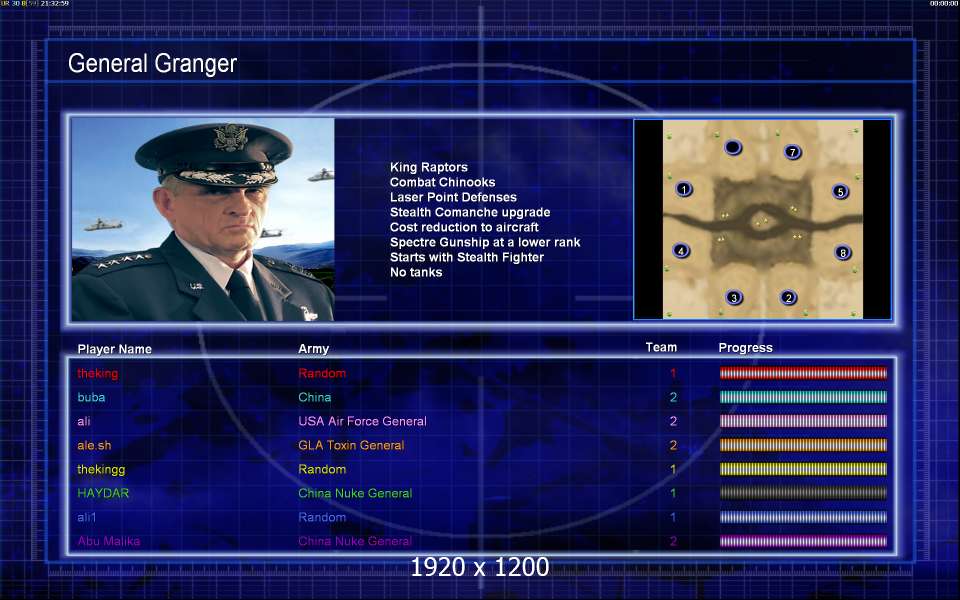The width and height of the screenshot is (960, 600).
Task: Click the General Granger title heading
Action: pyautogui.click(x=152, y=63)
